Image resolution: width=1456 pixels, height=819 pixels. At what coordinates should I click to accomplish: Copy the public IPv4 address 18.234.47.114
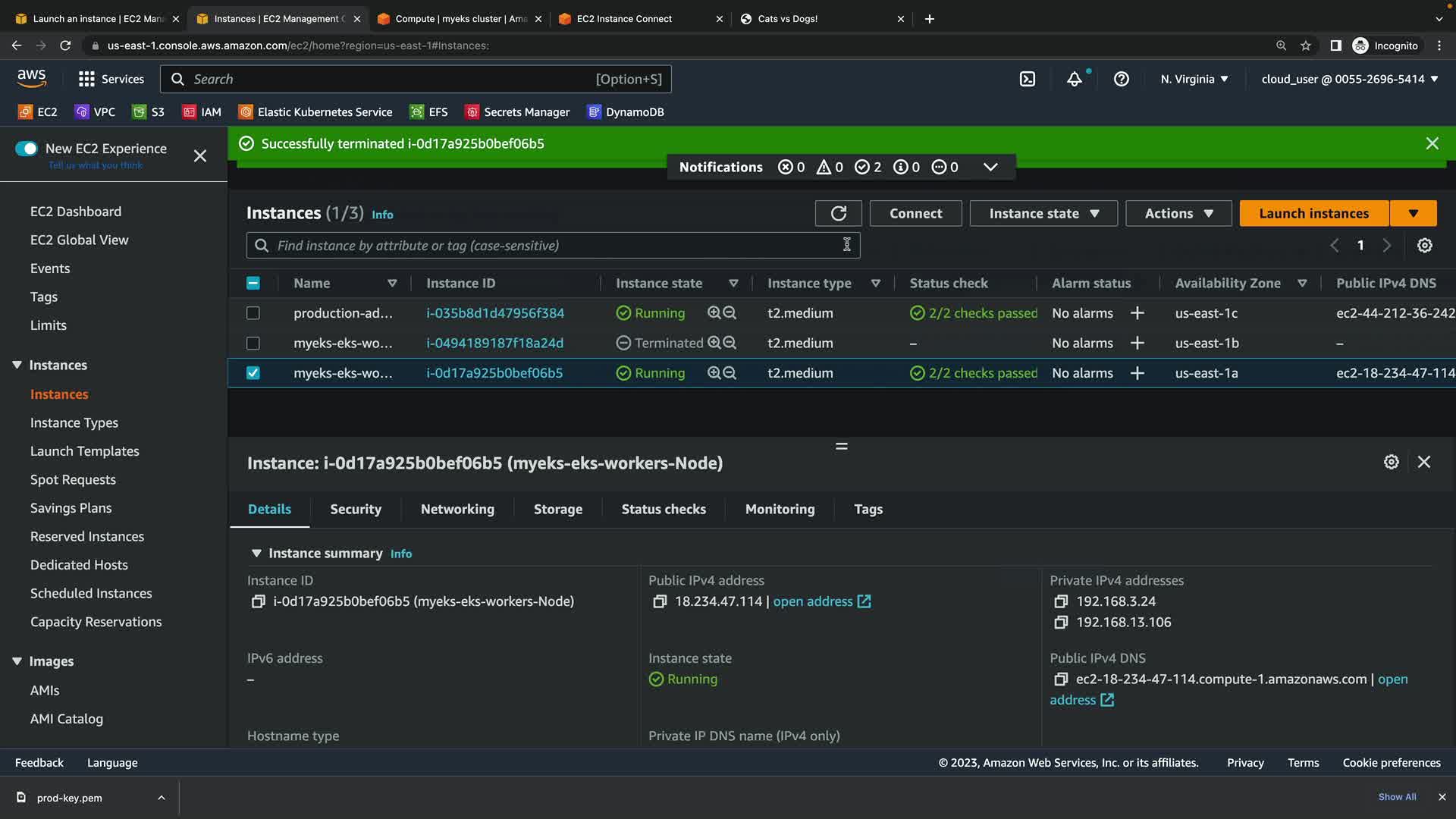point(659,601)
